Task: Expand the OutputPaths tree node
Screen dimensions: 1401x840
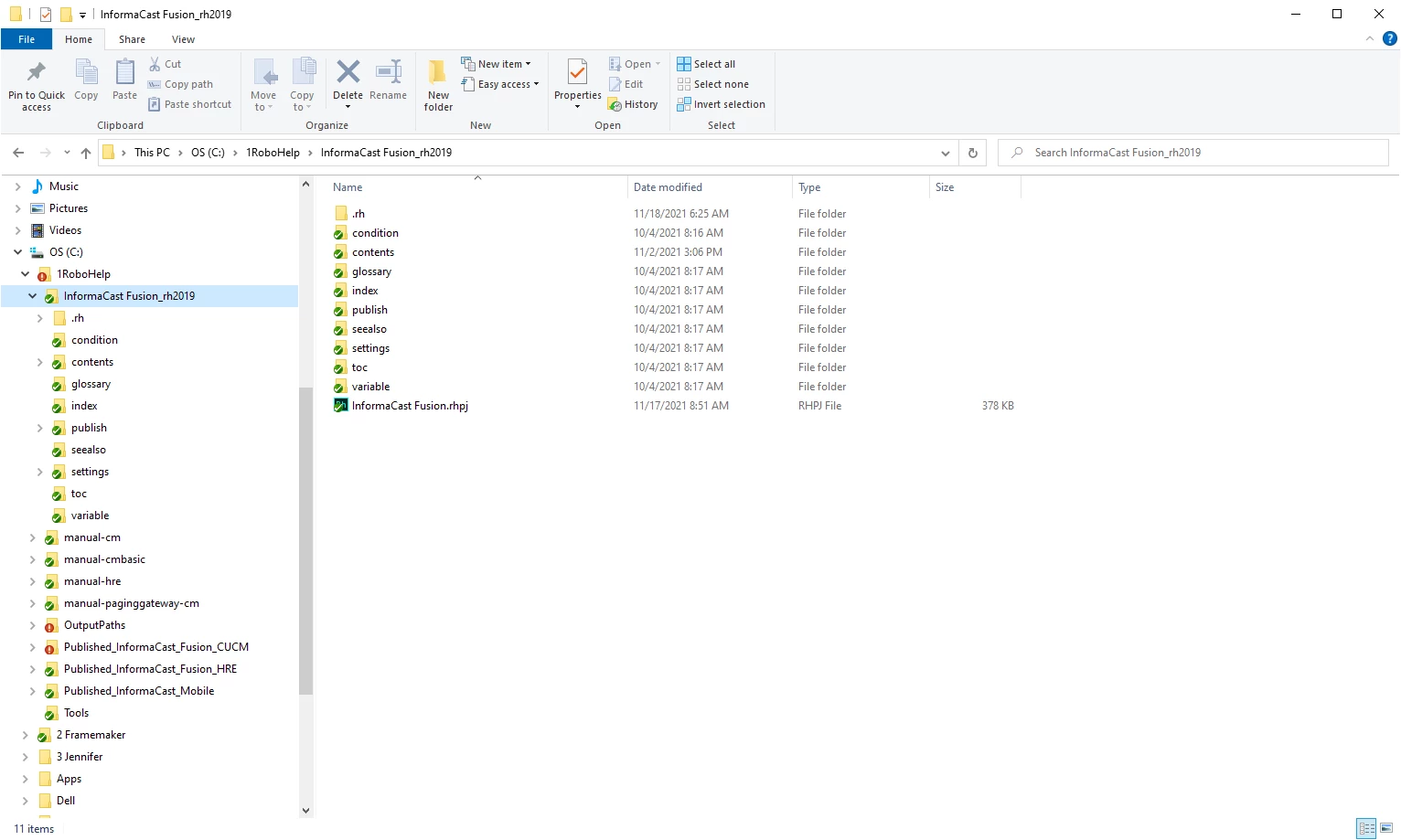Action: coord(32,625)
